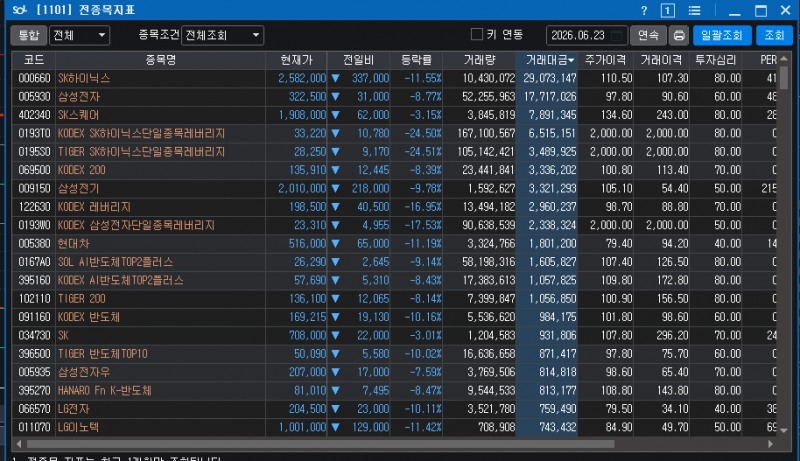Image resolution: width=800 pixels, height=461 pixels.
Task: Click 삼성전기 change amount 218,000
Action: coord(370,189)
